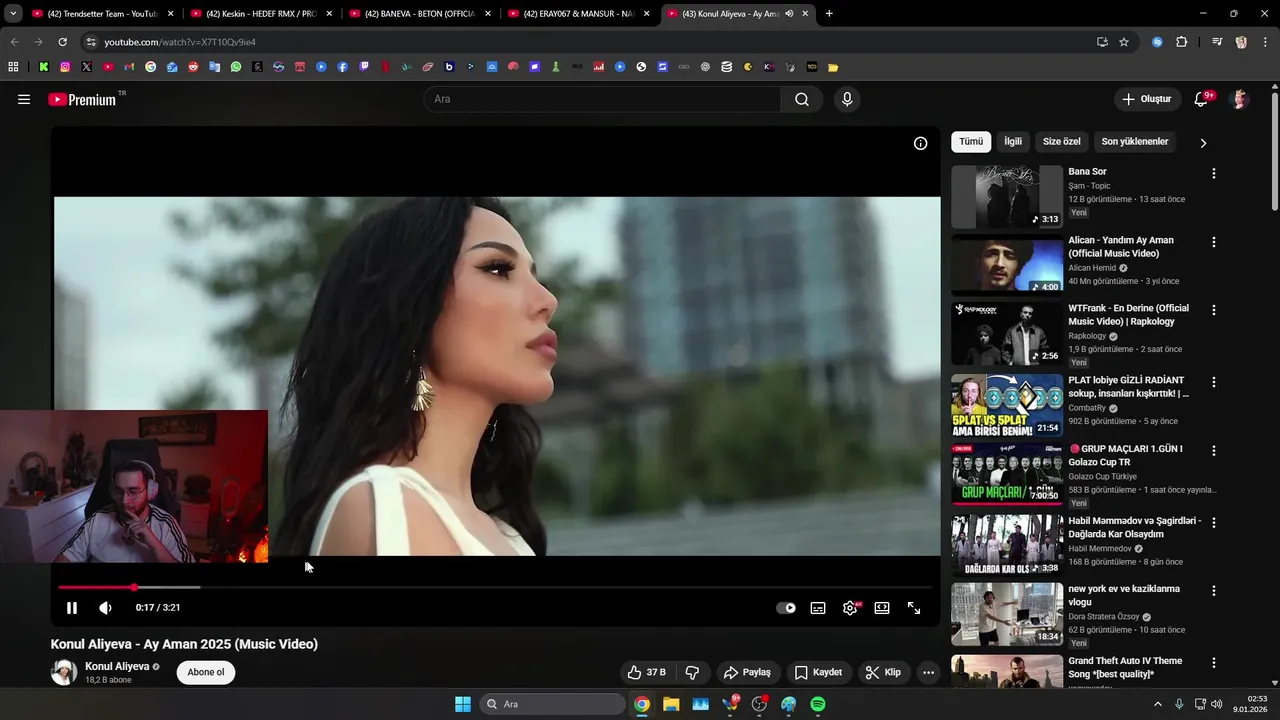
Task: Open options for Habil Məmmədov video
Action: 1214,522
